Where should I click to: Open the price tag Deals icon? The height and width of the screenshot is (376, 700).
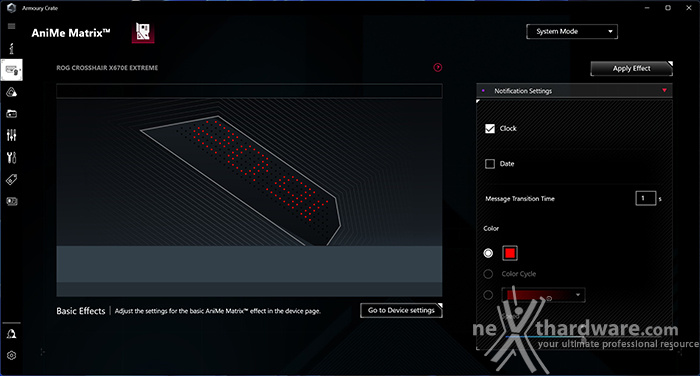[x=12, y=180]
